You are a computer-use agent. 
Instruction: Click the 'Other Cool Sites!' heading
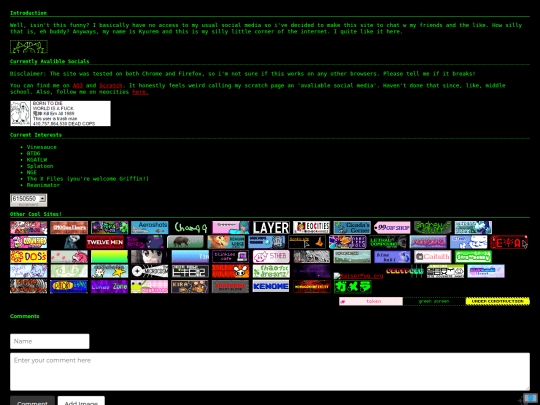(36, 214)
